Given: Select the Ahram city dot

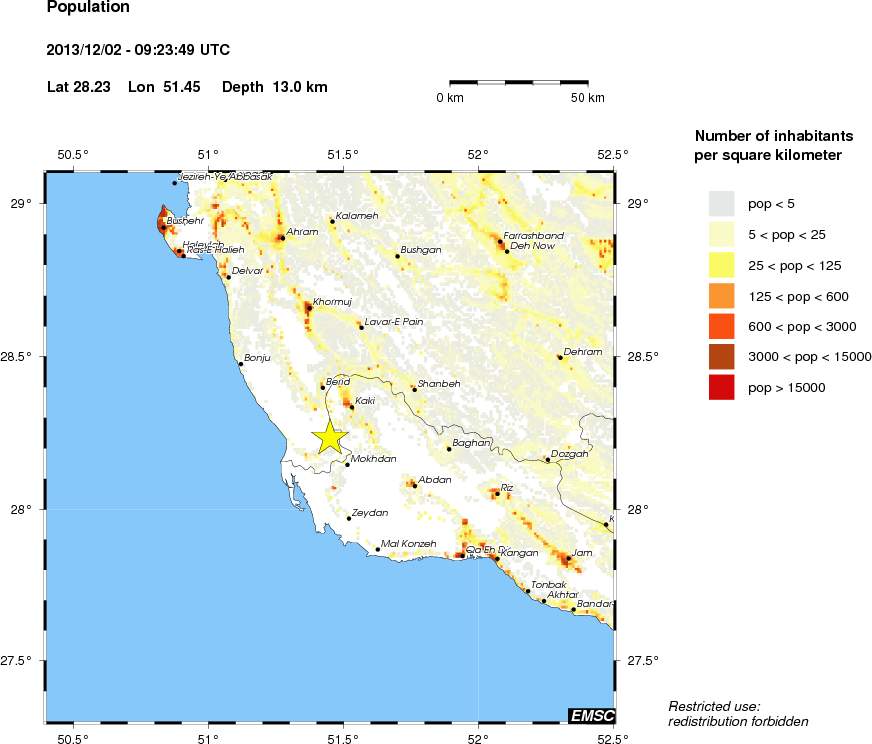Looking at the screenshot, I should (x=283, y=238).
